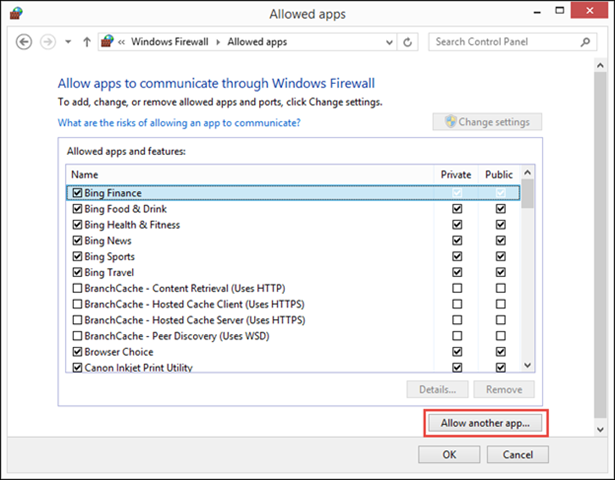Image resolution: width=615 pixels, height=480 pixels.
Task: Toggle Public checkbox for Browser Choice
Action: [x=500, y=352]
